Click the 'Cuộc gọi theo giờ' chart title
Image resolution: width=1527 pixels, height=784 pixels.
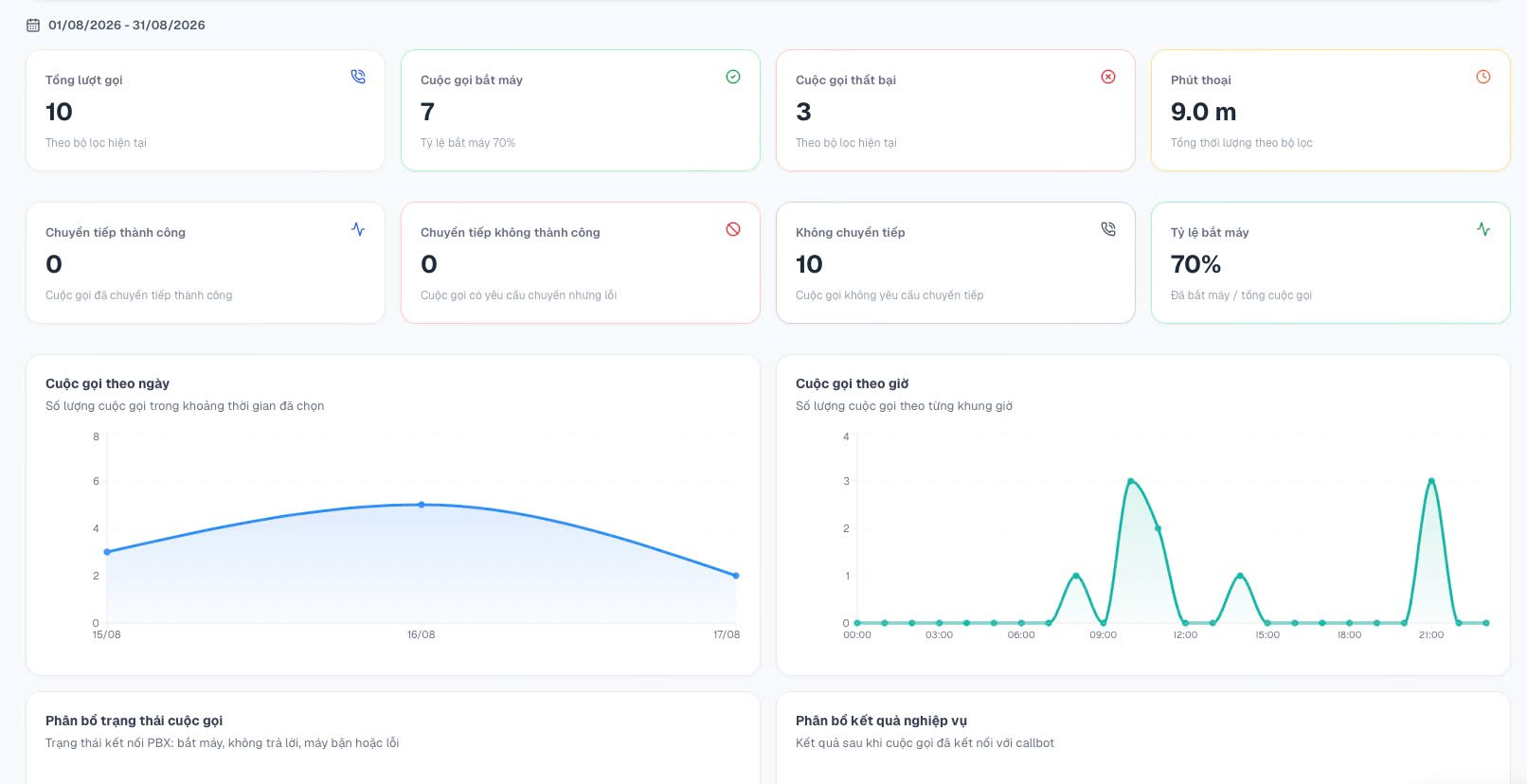coord(853,383)
